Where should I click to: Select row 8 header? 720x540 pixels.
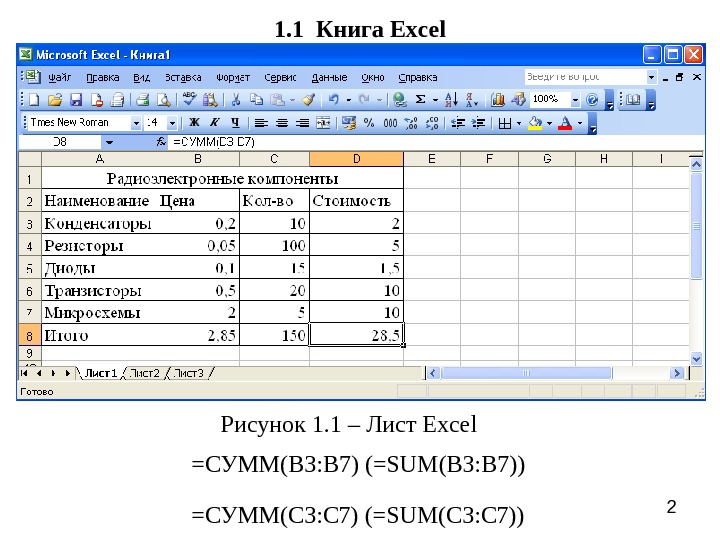coord(29,335)
